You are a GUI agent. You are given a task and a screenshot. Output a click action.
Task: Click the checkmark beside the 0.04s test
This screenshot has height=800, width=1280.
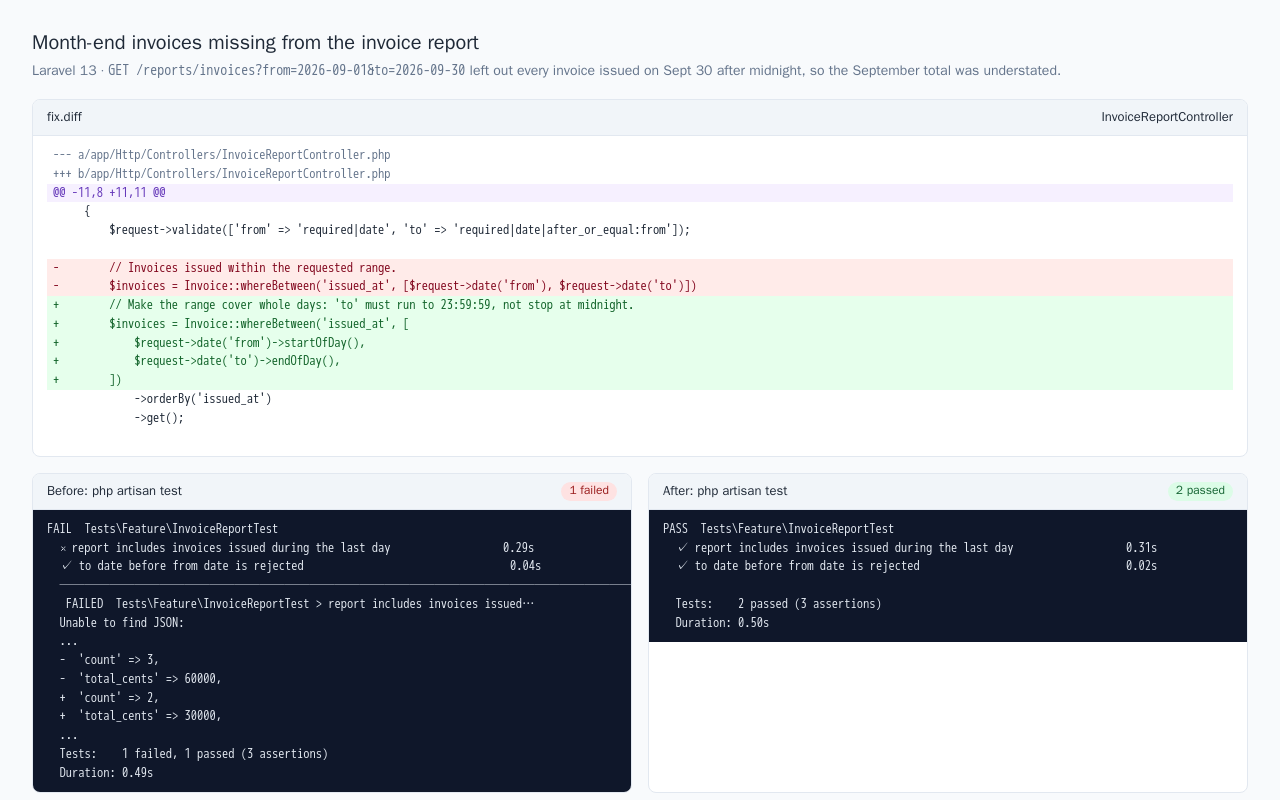click(66, 566)
